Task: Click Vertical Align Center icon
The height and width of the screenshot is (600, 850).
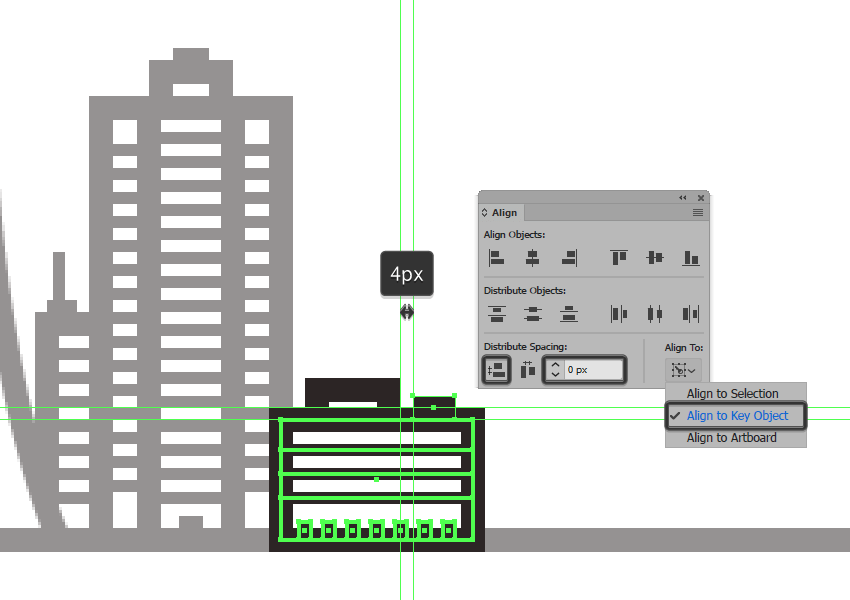Action: pyautogui.click(x=655, y=258)
